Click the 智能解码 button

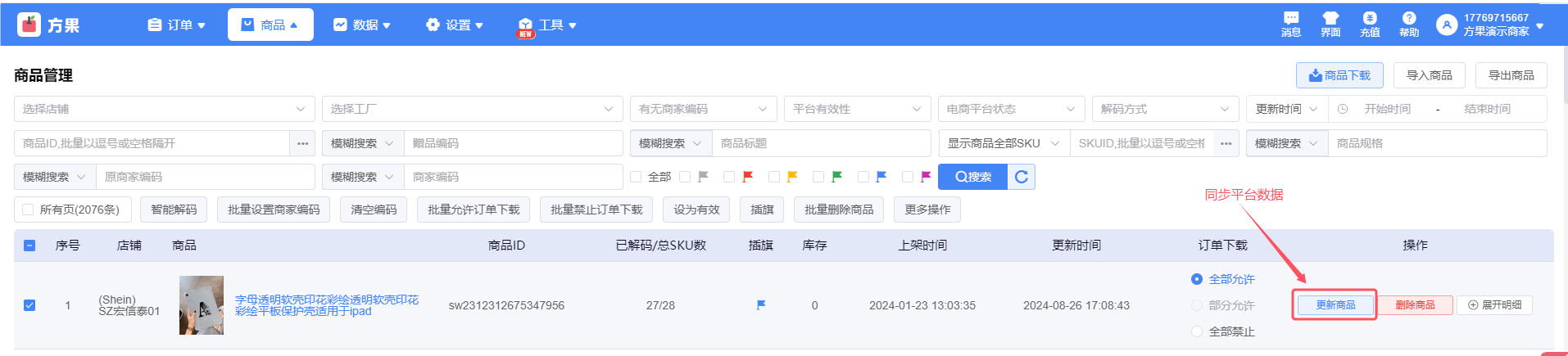click(x=174, y=210)
